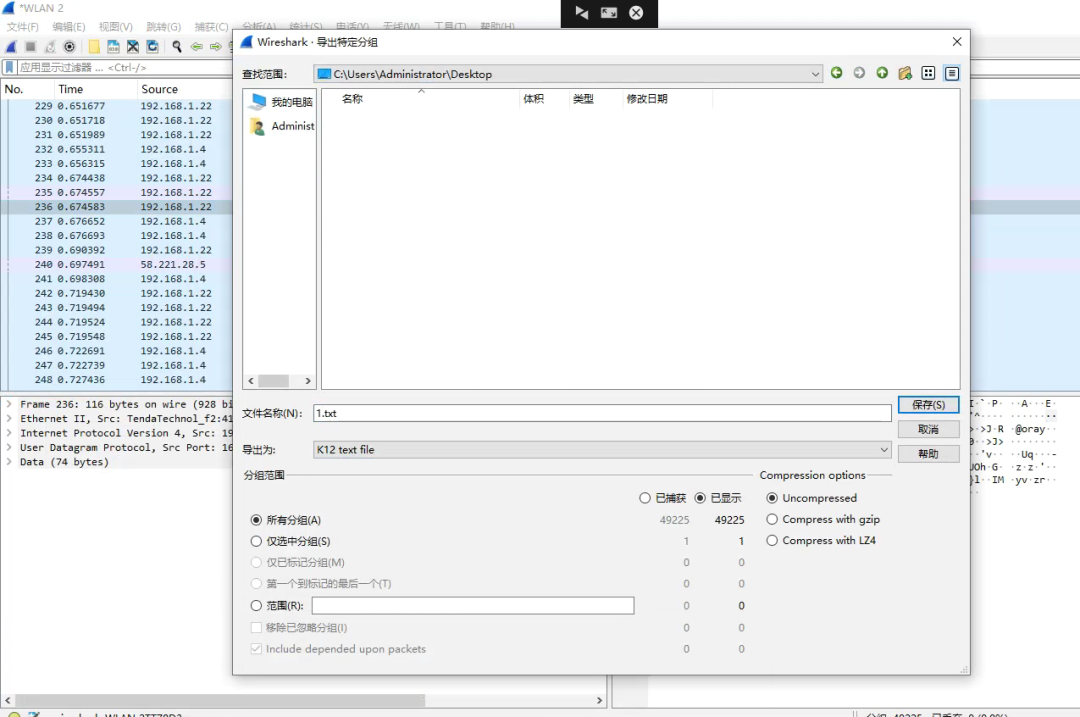Click the display filter input field
1080x717 pixels.
(124, 67)
